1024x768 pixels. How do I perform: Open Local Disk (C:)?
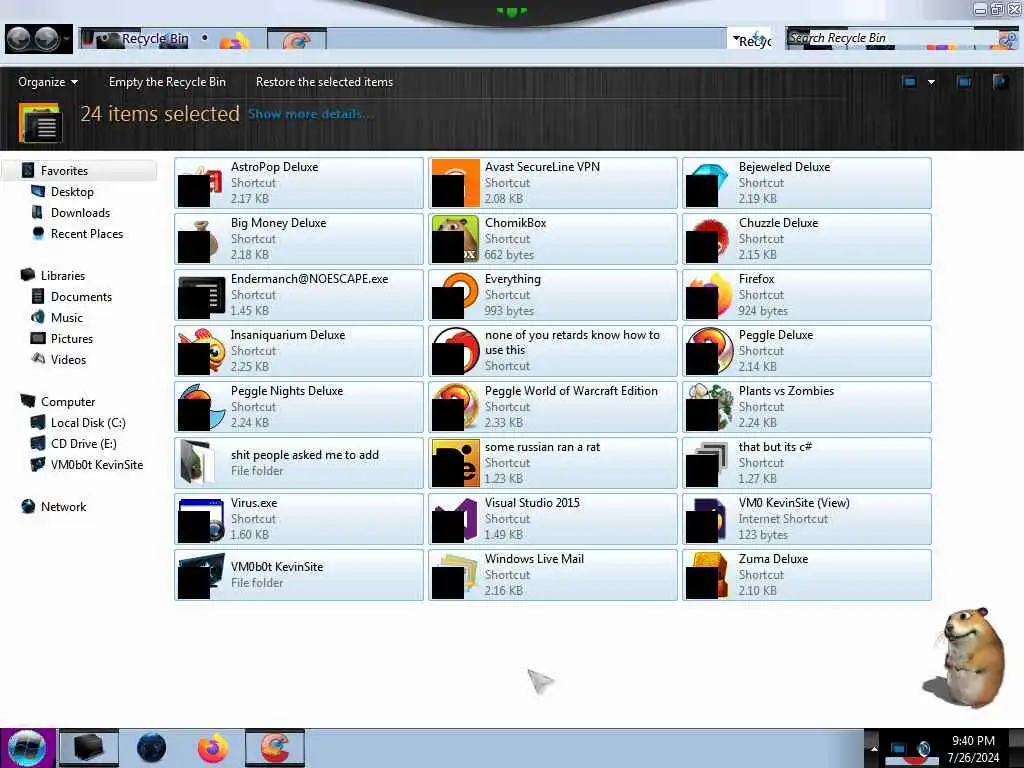pos(88,423)
